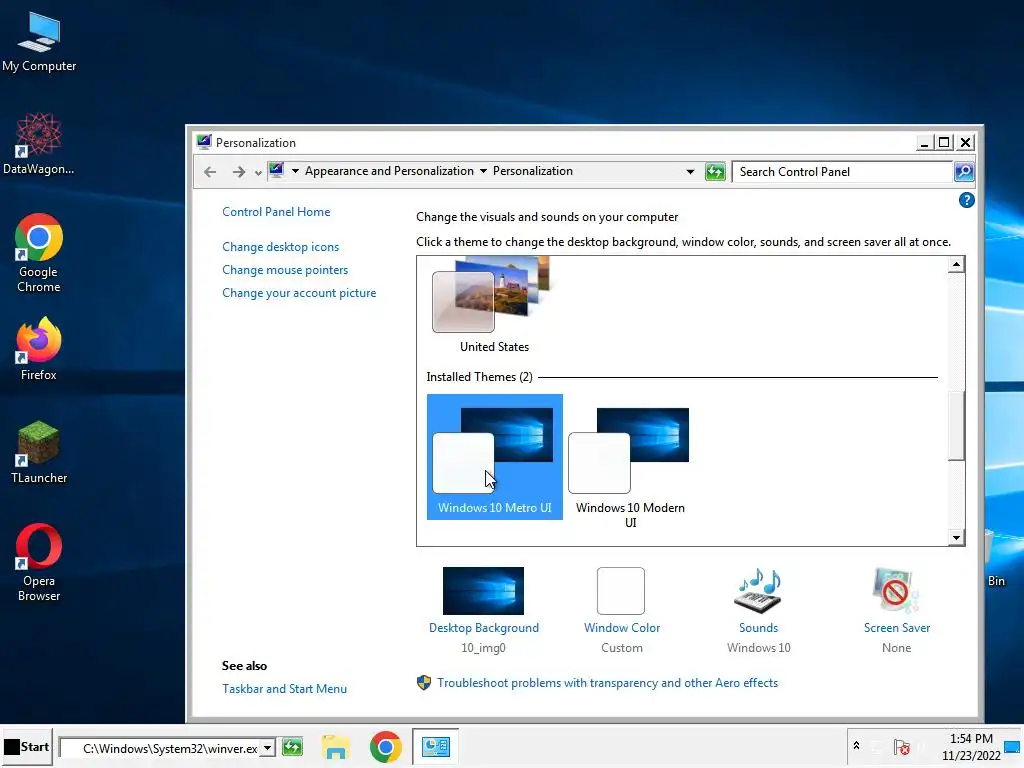The image size is (1024, 768).
Task: Click the theme list scrollbar thumb
Action: (956, 425)
